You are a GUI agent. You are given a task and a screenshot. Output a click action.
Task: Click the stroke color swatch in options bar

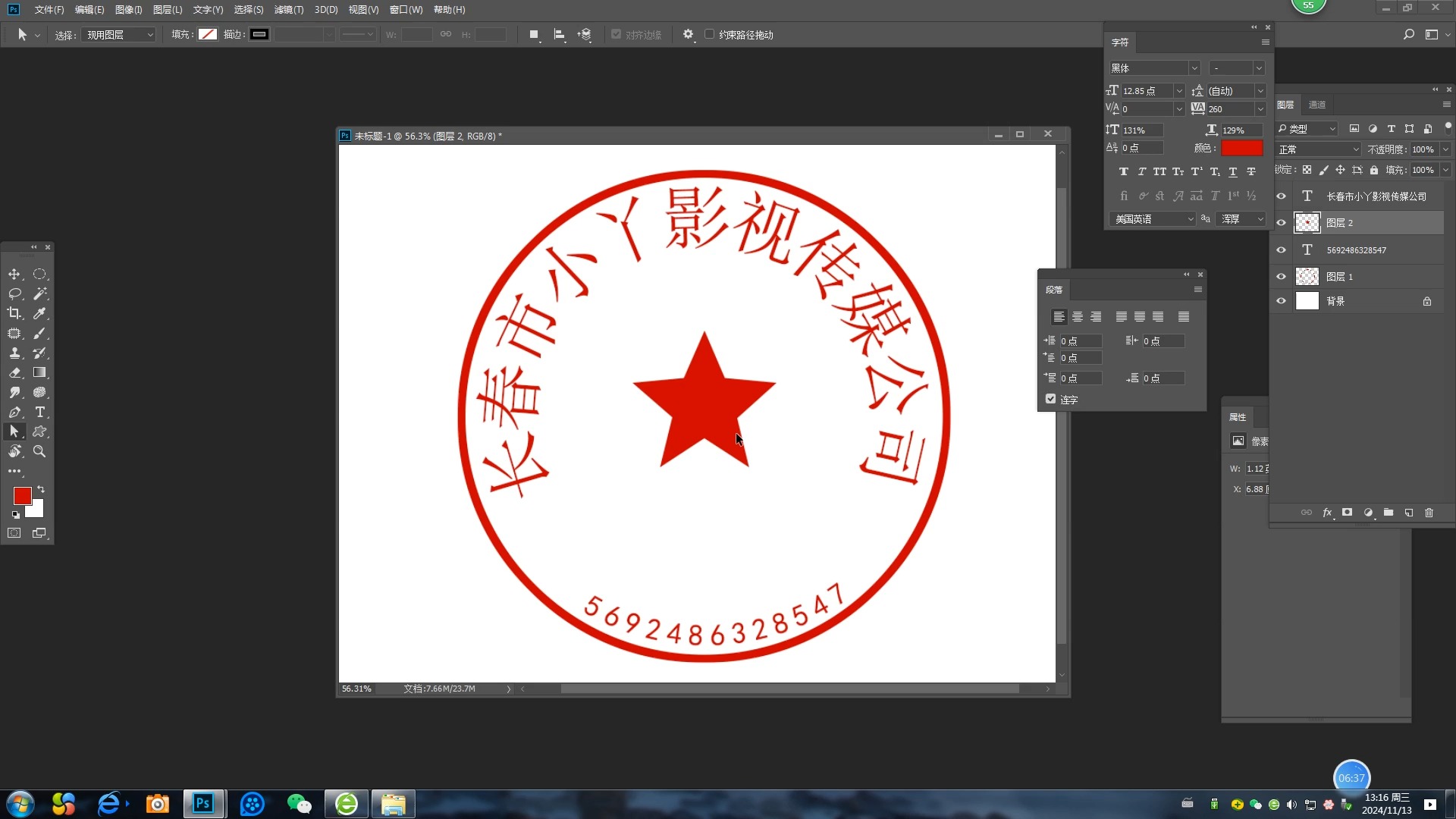click(x=259, y=34)
